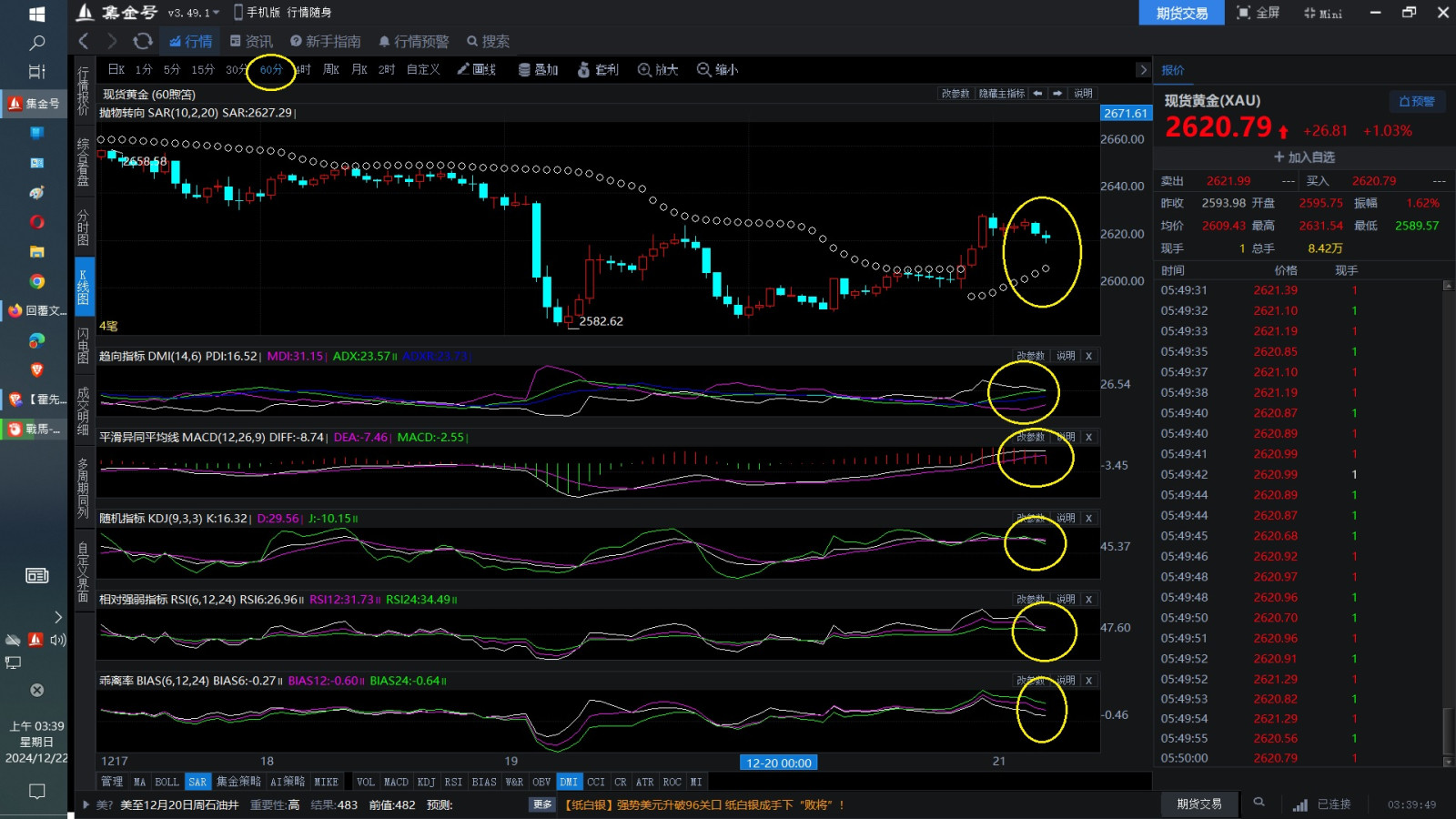Go back with the left arrow
The image size is (1456, 819).
coord(84,41)
